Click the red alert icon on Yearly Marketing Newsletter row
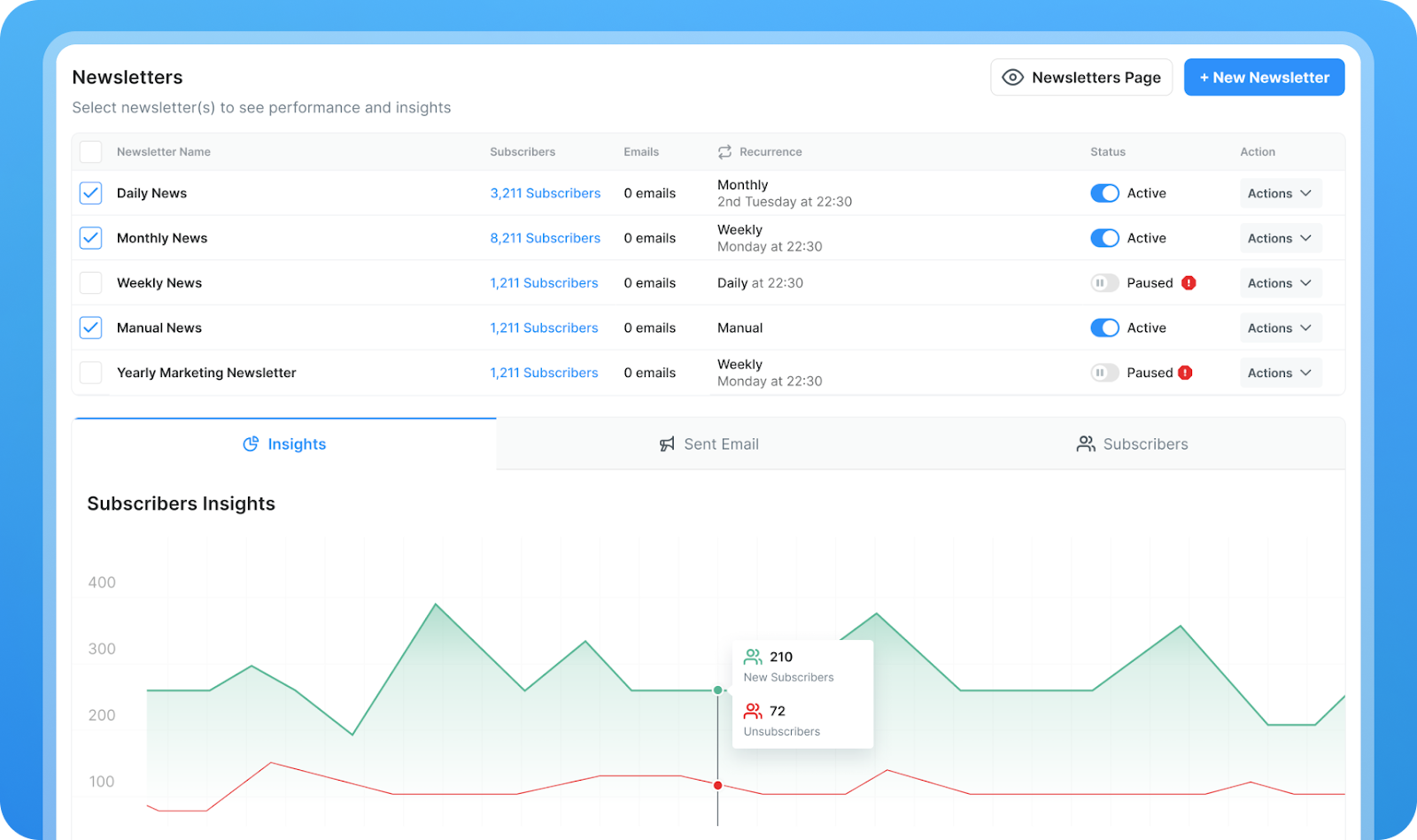The width and height of the screenshot is (1417, 840). (1185, 373)
